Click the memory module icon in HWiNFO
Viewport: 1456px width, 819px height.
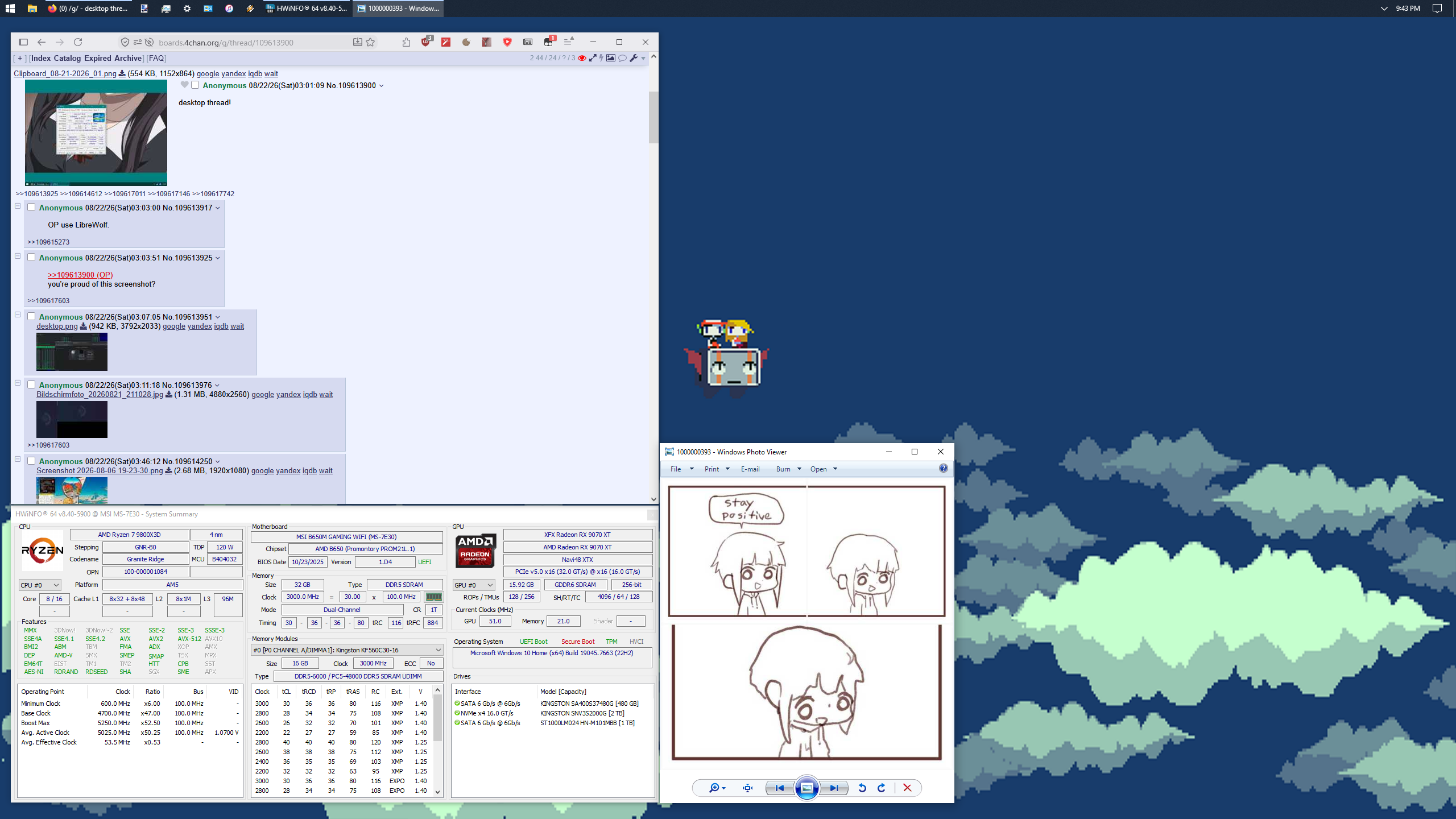click(x=433, y=597)
